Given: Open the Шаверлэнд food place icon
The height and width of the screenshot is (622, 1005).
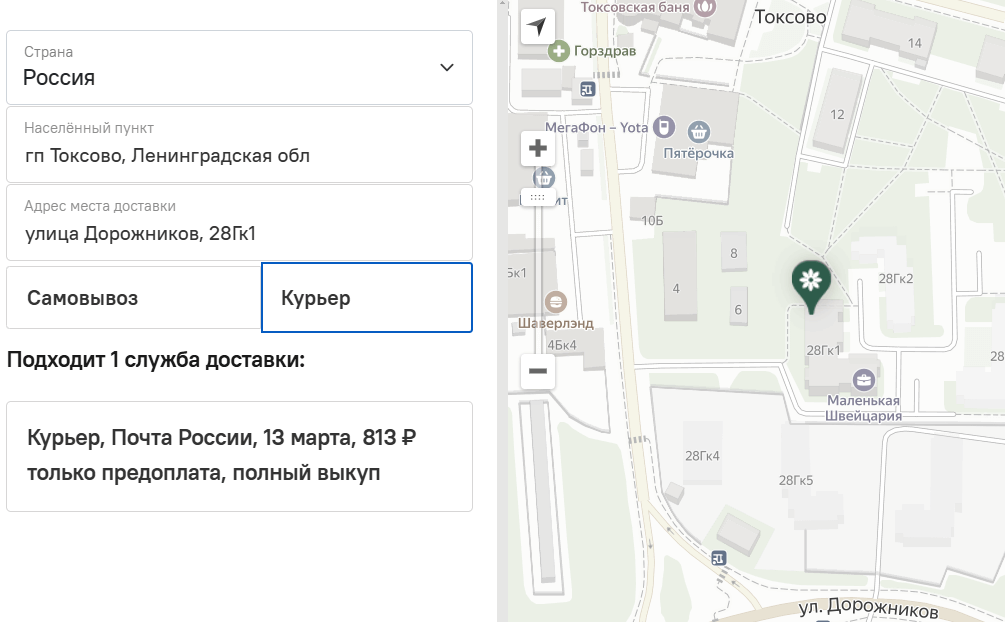Looking at the screenshot, I should [x=556, y=301].
